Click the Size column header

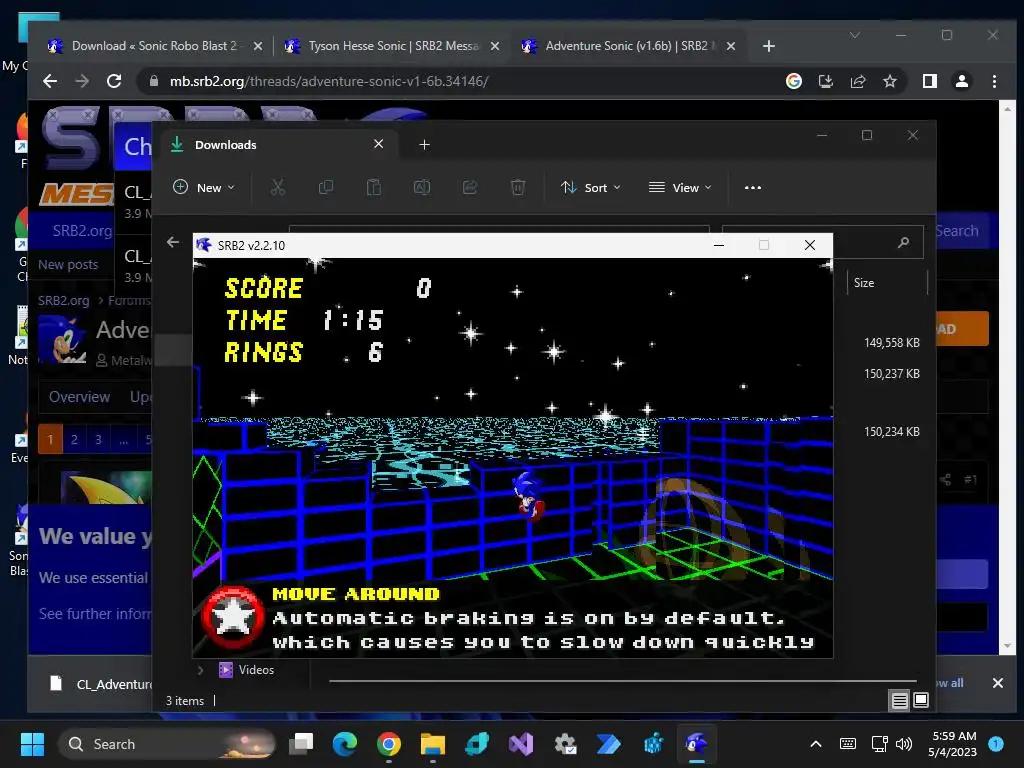click(x=864, y=283)
